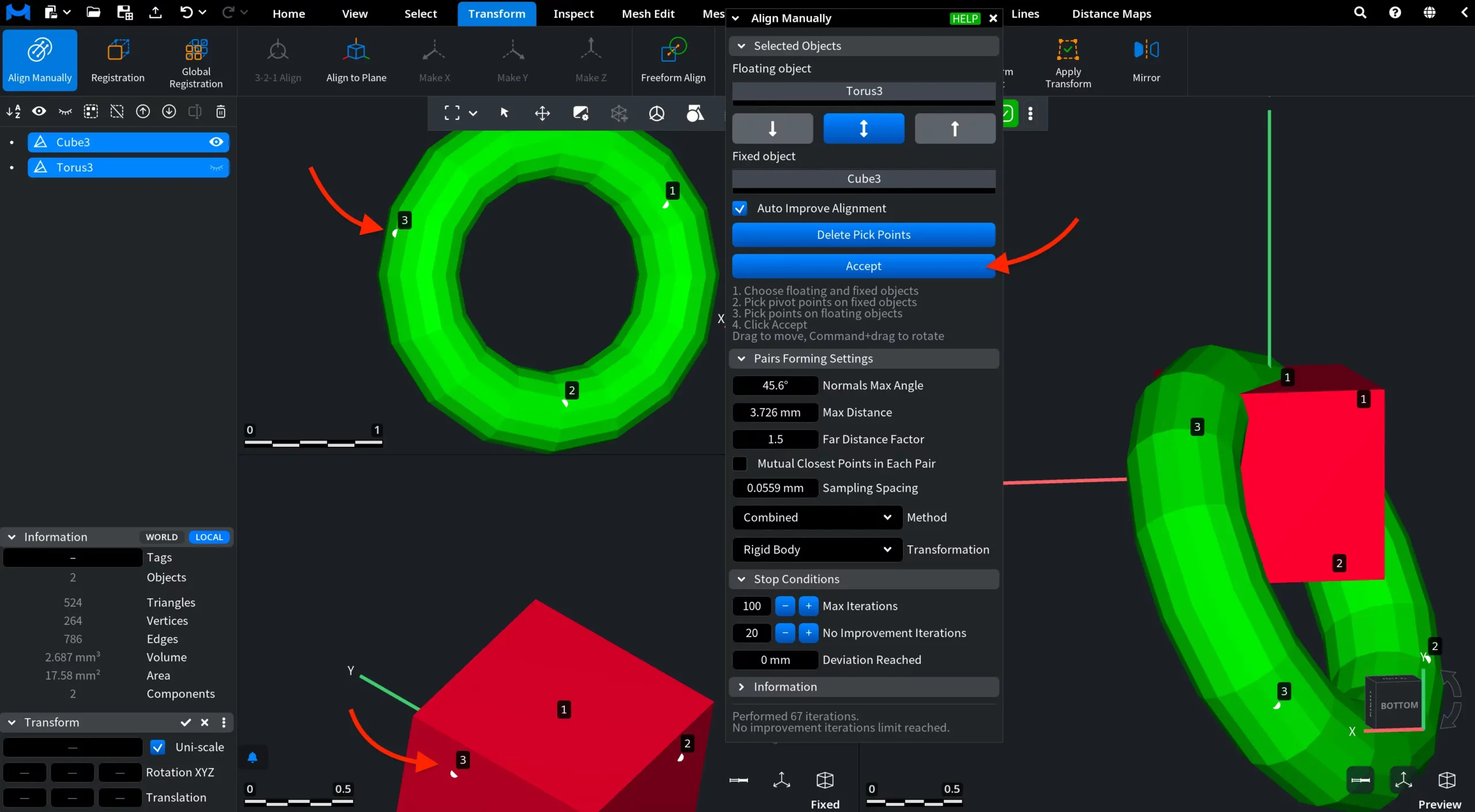Click the select all objects icon
Screen dimensions: 1475x812
point(91,112)
